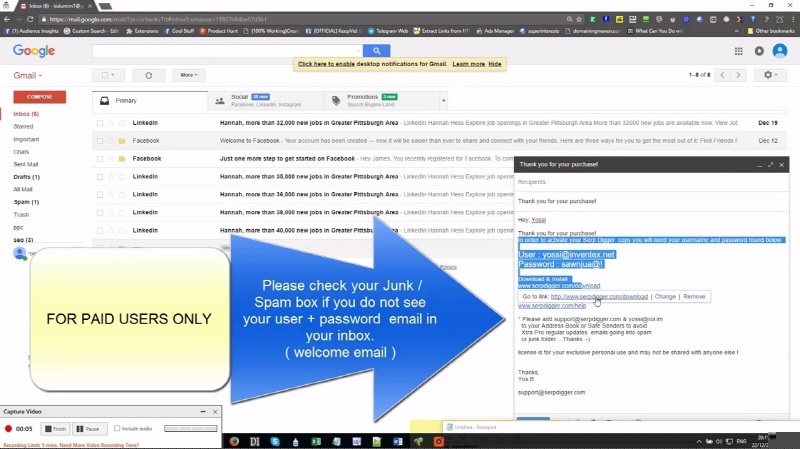Expand search options arrow in search box
This screenshot has width=800, height=449.
359,51
